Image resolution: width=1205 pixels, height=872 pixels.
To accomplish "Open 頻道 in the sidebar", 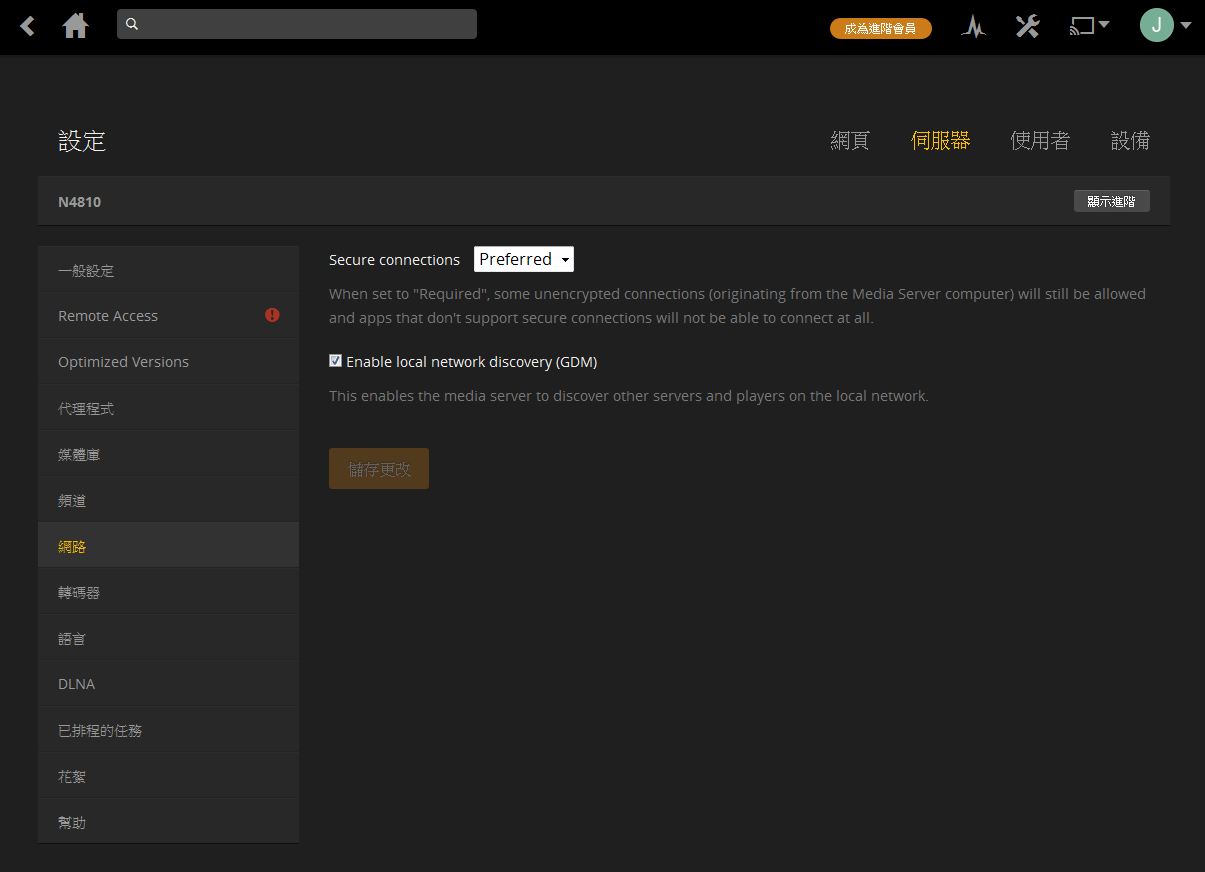I will coord(168,500).
